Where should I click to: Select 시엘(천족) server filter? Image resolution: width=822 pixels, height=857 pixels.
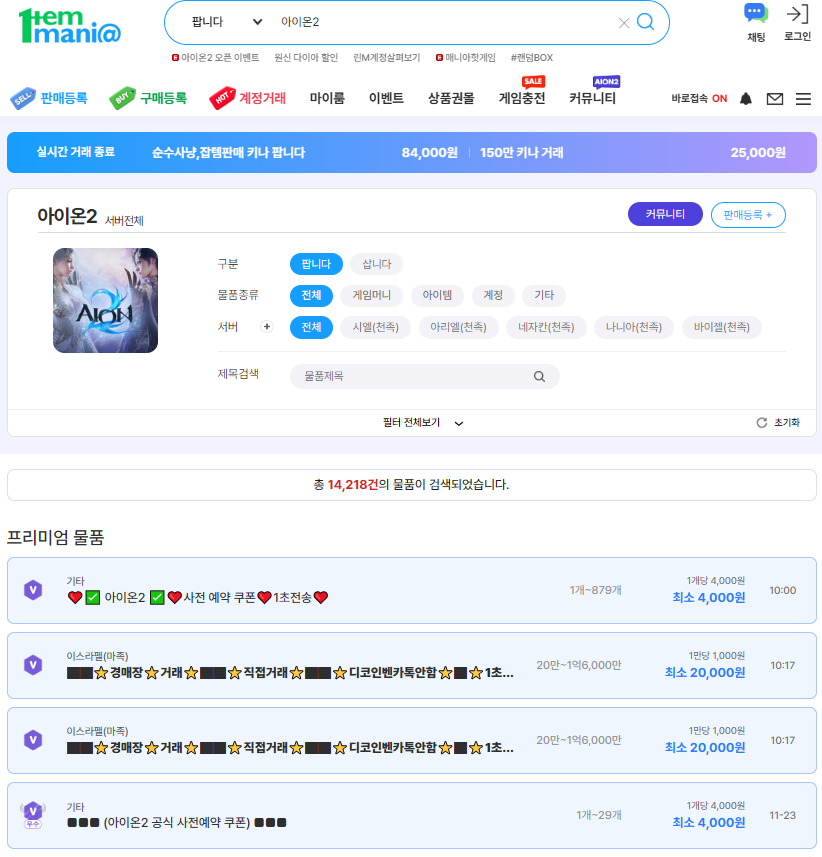tap(375, 327)
